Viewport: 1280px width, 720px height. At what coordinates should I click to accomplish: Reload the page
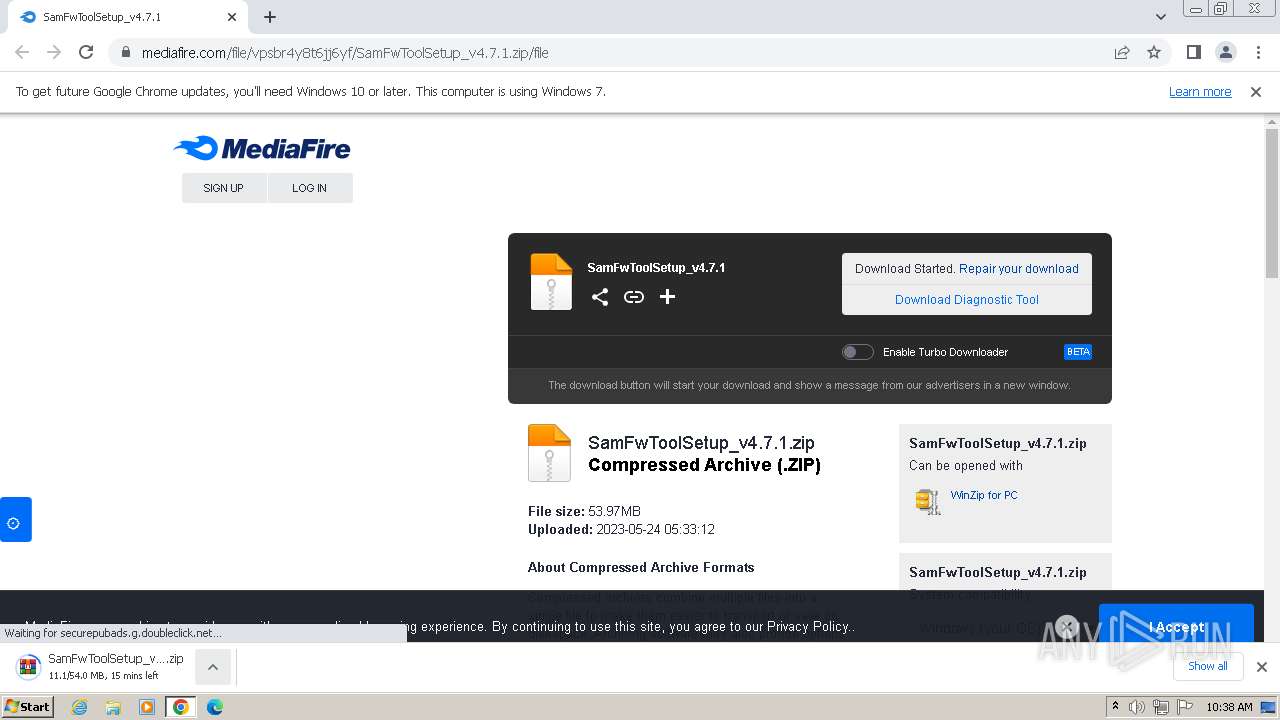pos(86,53)
